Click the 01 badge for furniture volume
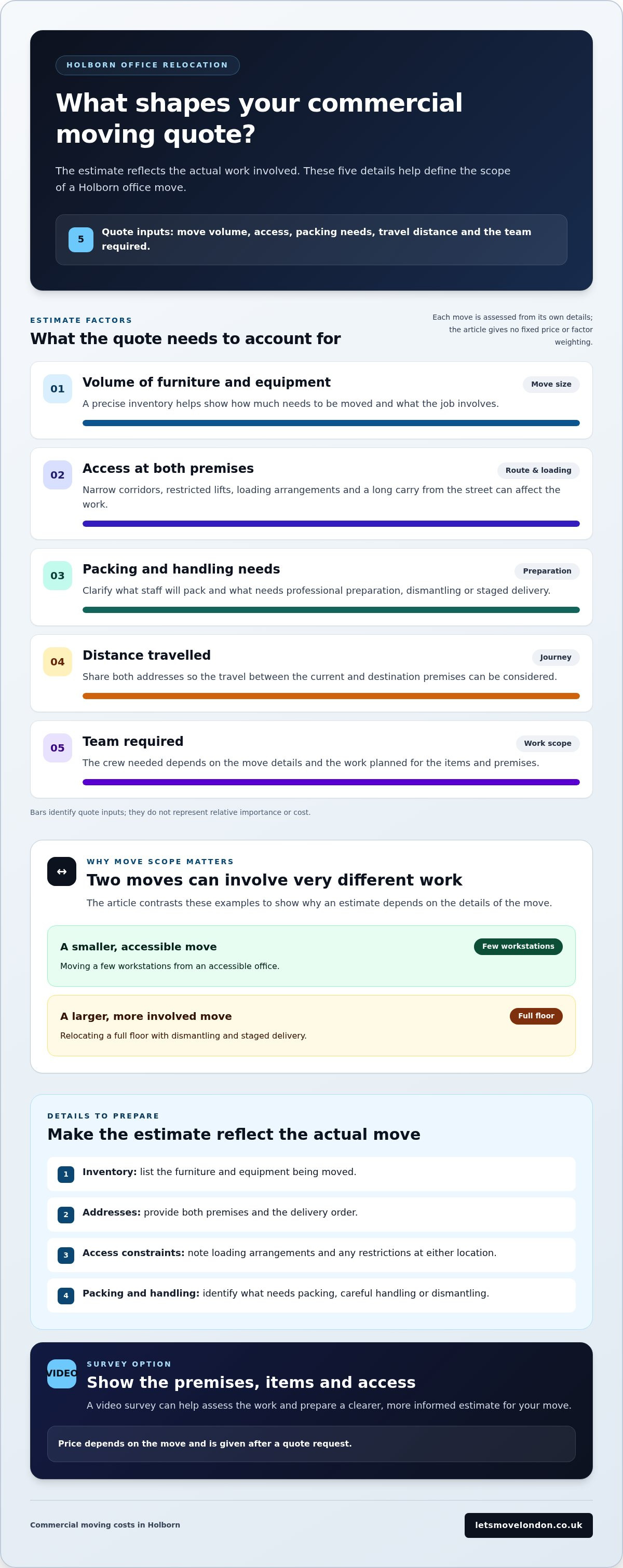Screen dimensions: 623x1568 (57, 388)
